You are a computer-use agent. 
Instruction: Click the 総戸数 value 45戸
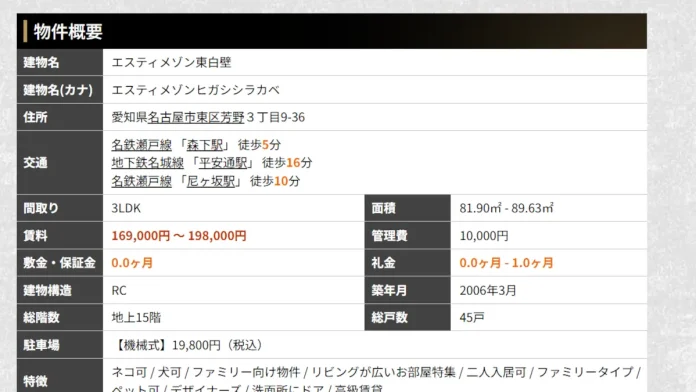[x=472, y=317]
